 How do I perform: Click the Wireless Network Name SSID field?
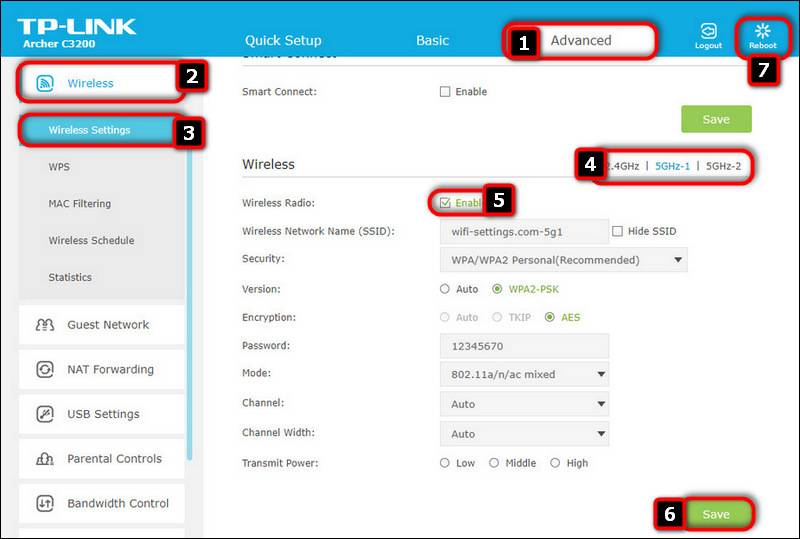(x=524, y=232)
